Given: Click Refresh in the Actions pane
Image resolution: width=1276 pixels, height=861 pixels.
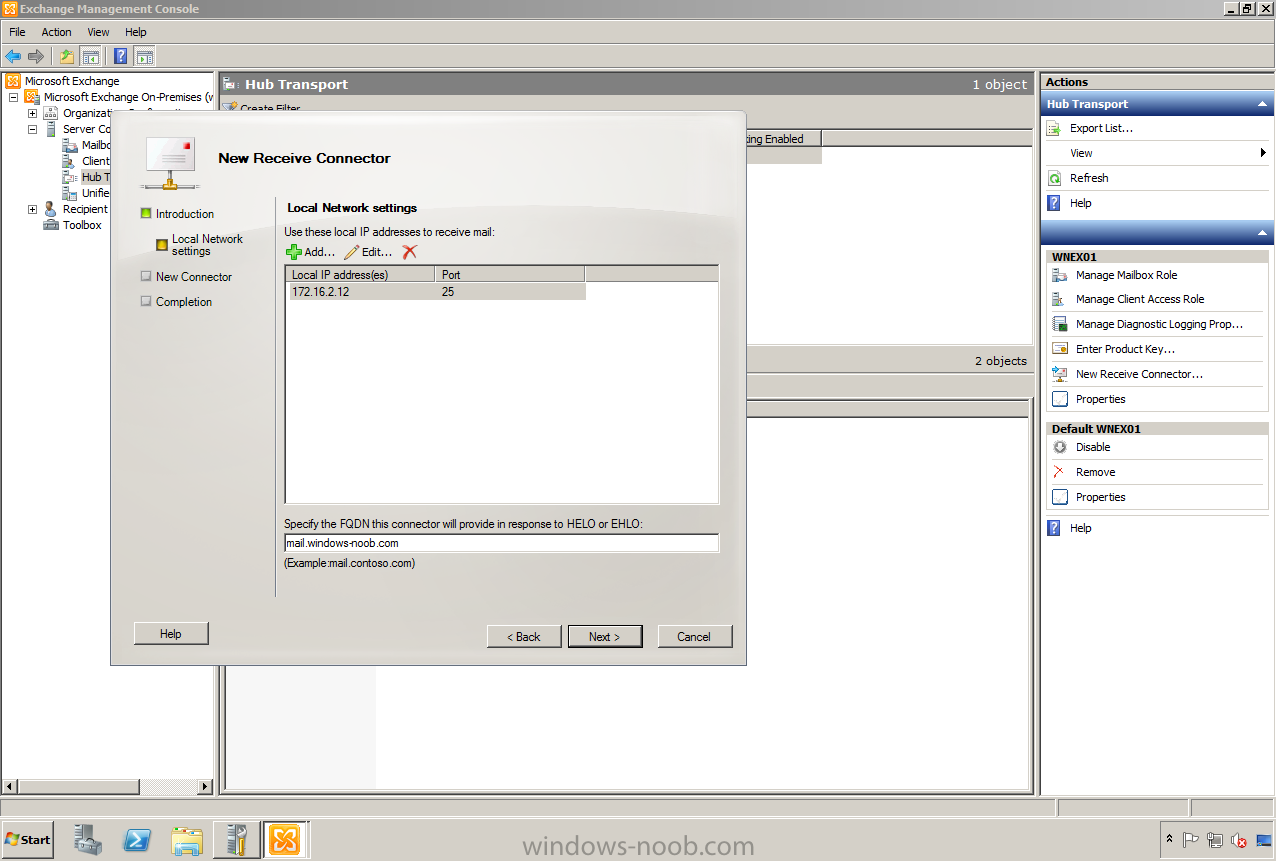Looking at the screenshot, I should click(x=1089, y=178).
